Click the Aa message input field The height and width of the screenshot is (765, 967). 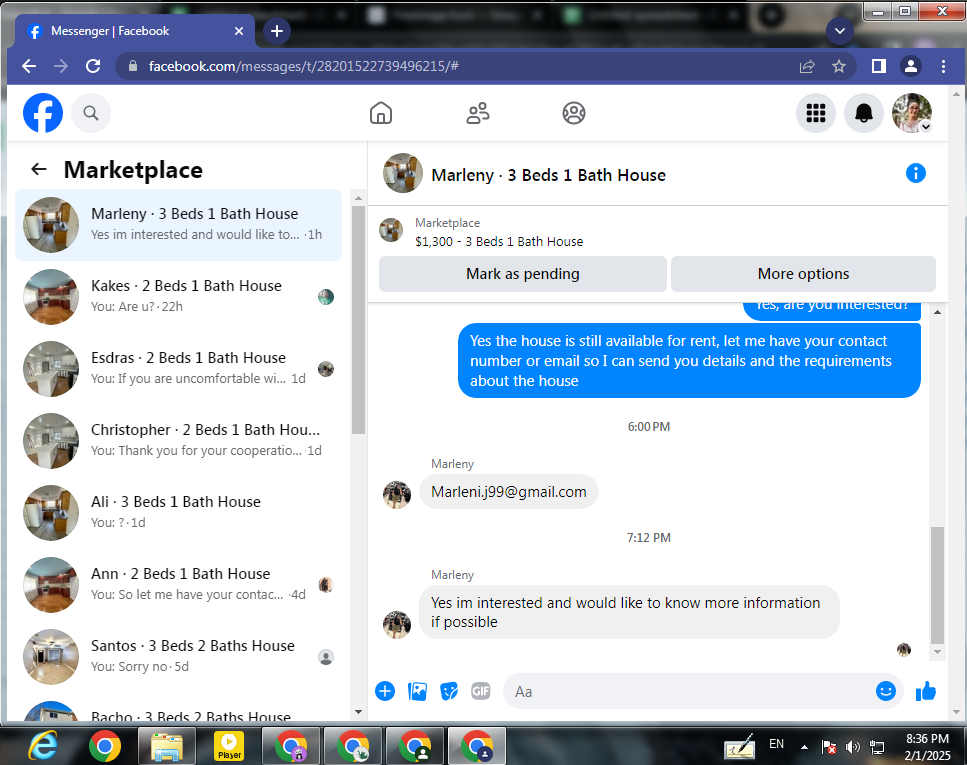[688, 692]
